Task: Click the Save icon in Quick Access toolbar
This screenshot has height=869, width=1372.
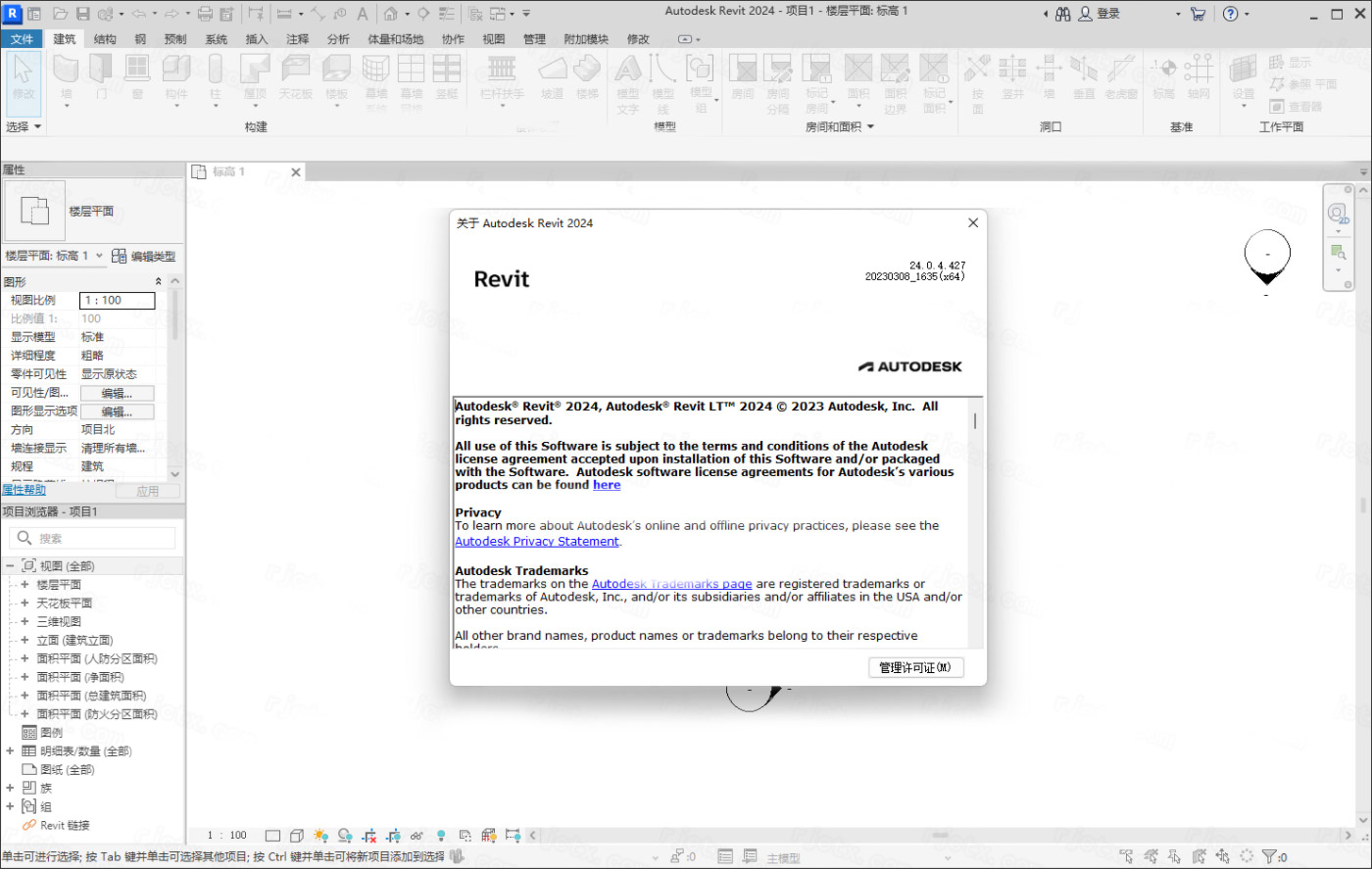Action: coord(82,13)
